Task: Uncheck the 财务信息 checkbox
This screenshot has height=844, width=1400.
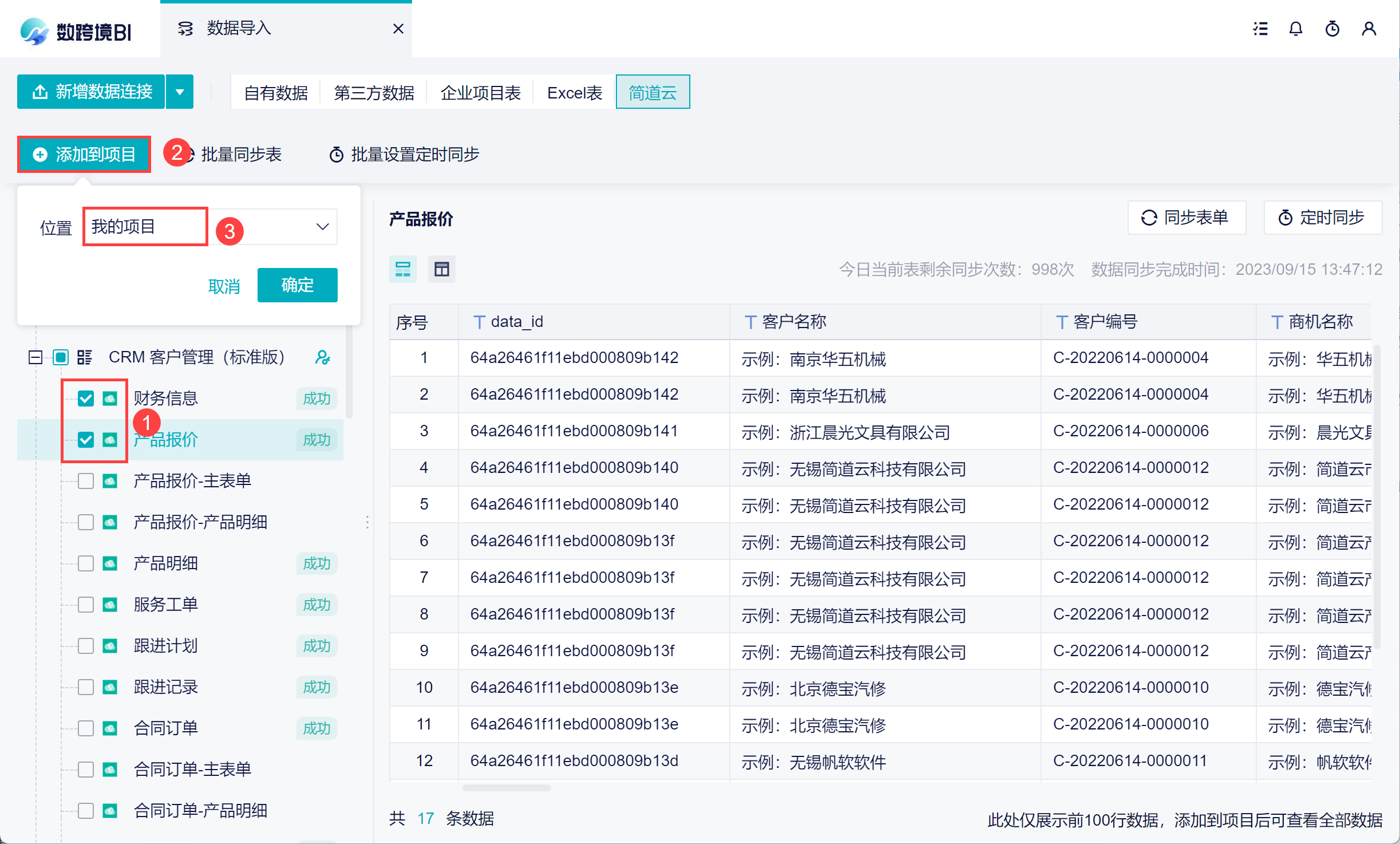Action: [x=86, y=399]
